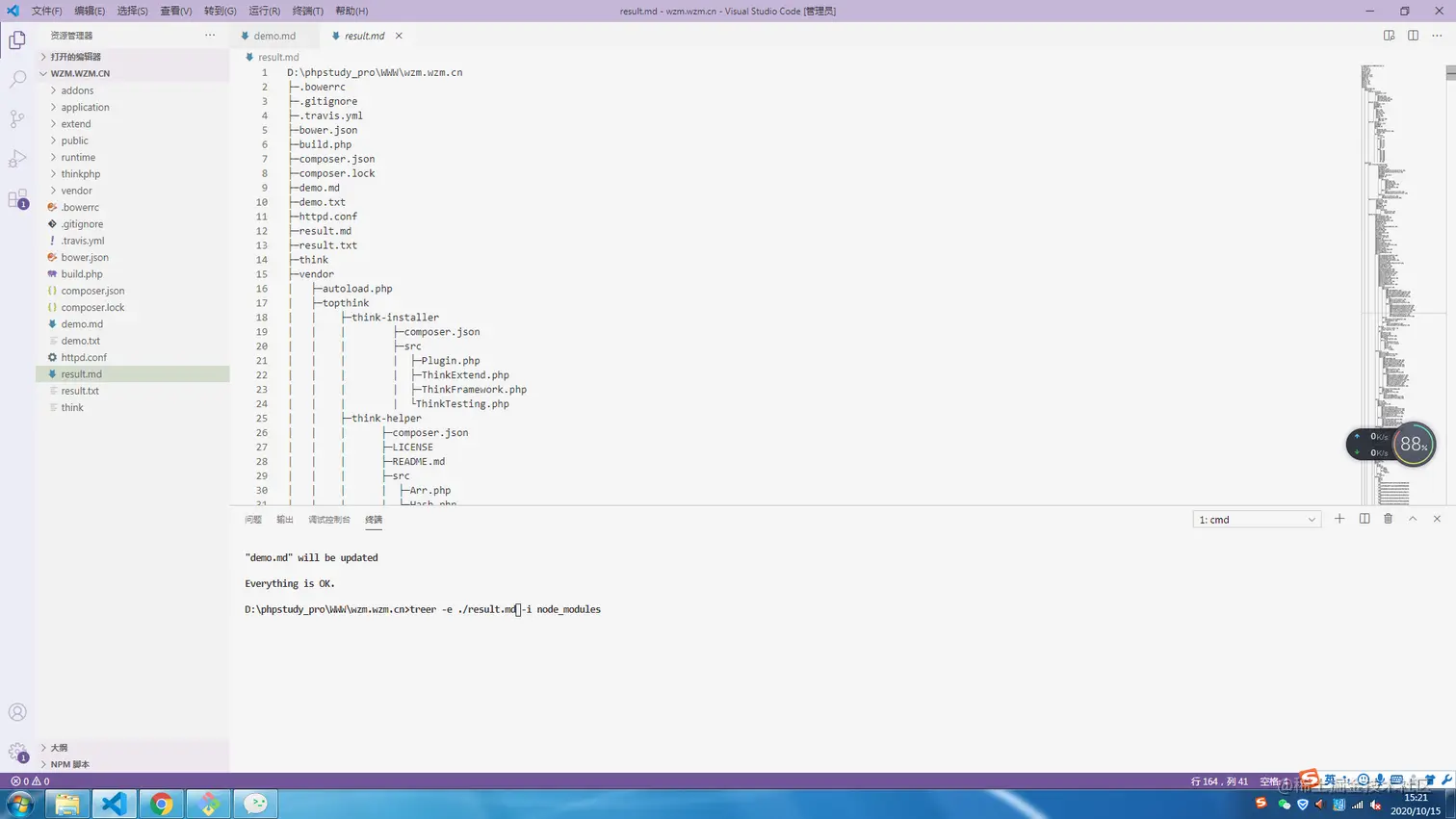
Task: Toggle the IME microphone voice input
Action: pos(1380,781)
